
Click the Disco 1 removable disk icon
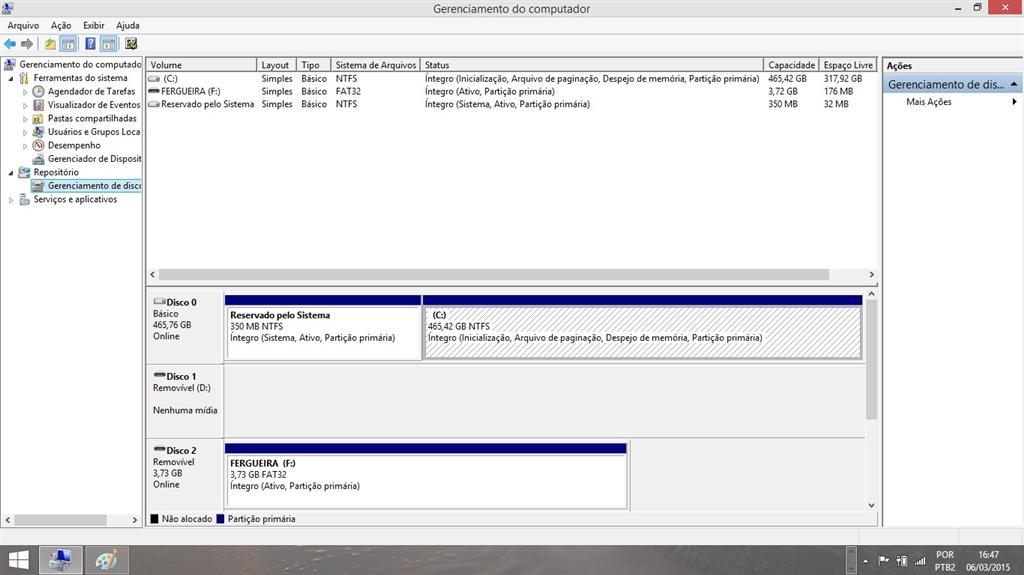pyautogui.click(x=159, y=375)
